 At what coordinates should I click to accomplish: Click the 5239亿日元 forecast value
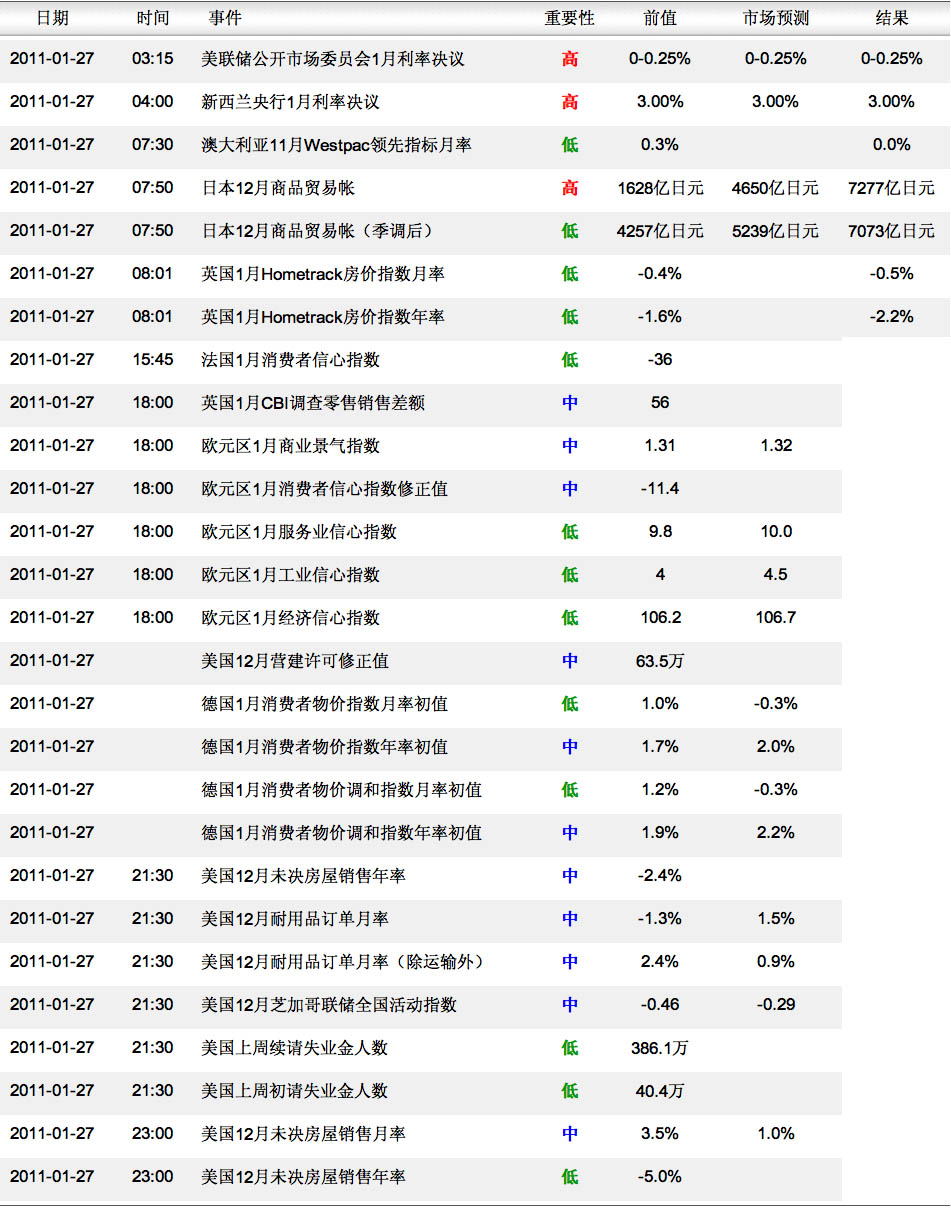[x=776, y=231]
